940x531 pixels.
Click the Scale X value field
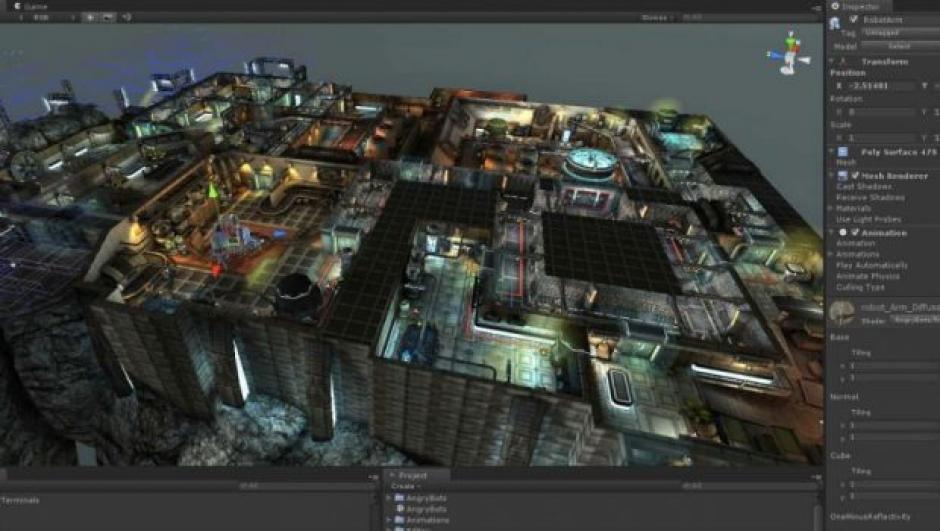[x=881, y=138]
